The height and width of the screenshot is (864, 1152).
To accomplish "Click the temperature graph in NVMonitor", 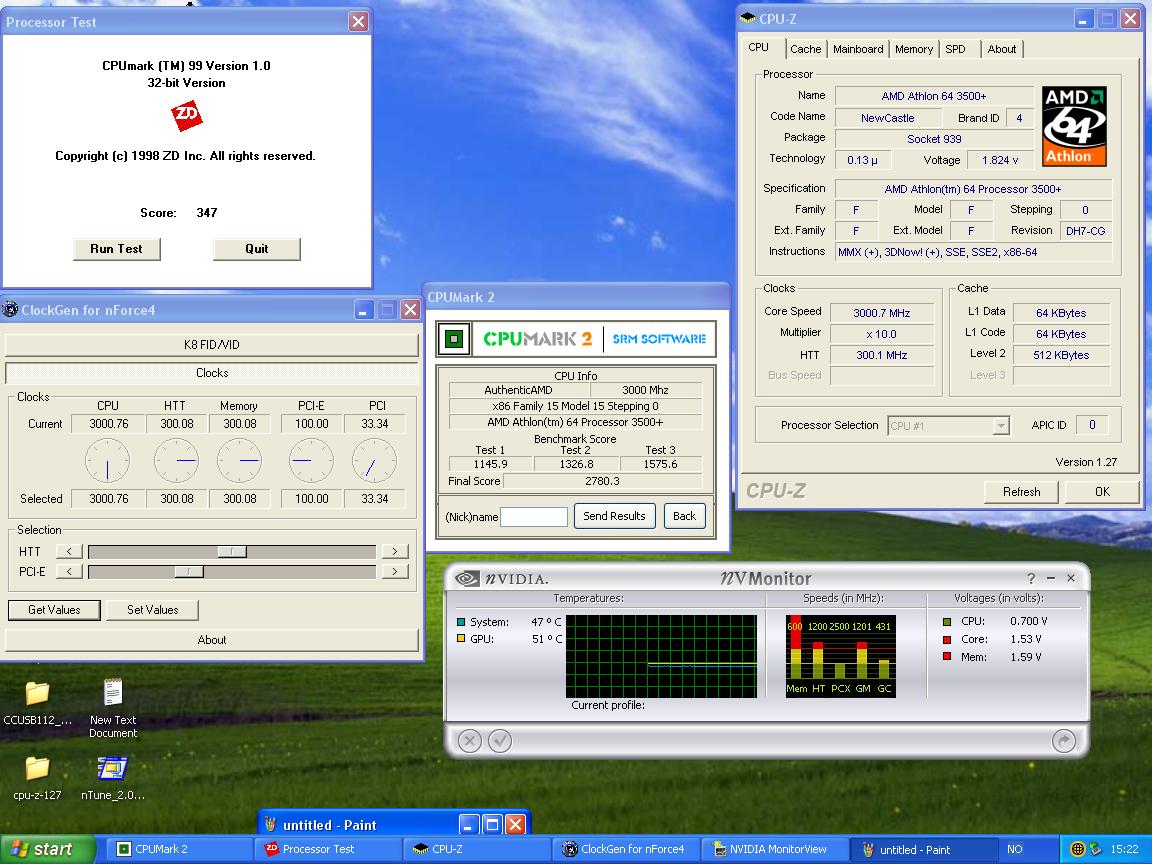I will (x=661, y=656).
